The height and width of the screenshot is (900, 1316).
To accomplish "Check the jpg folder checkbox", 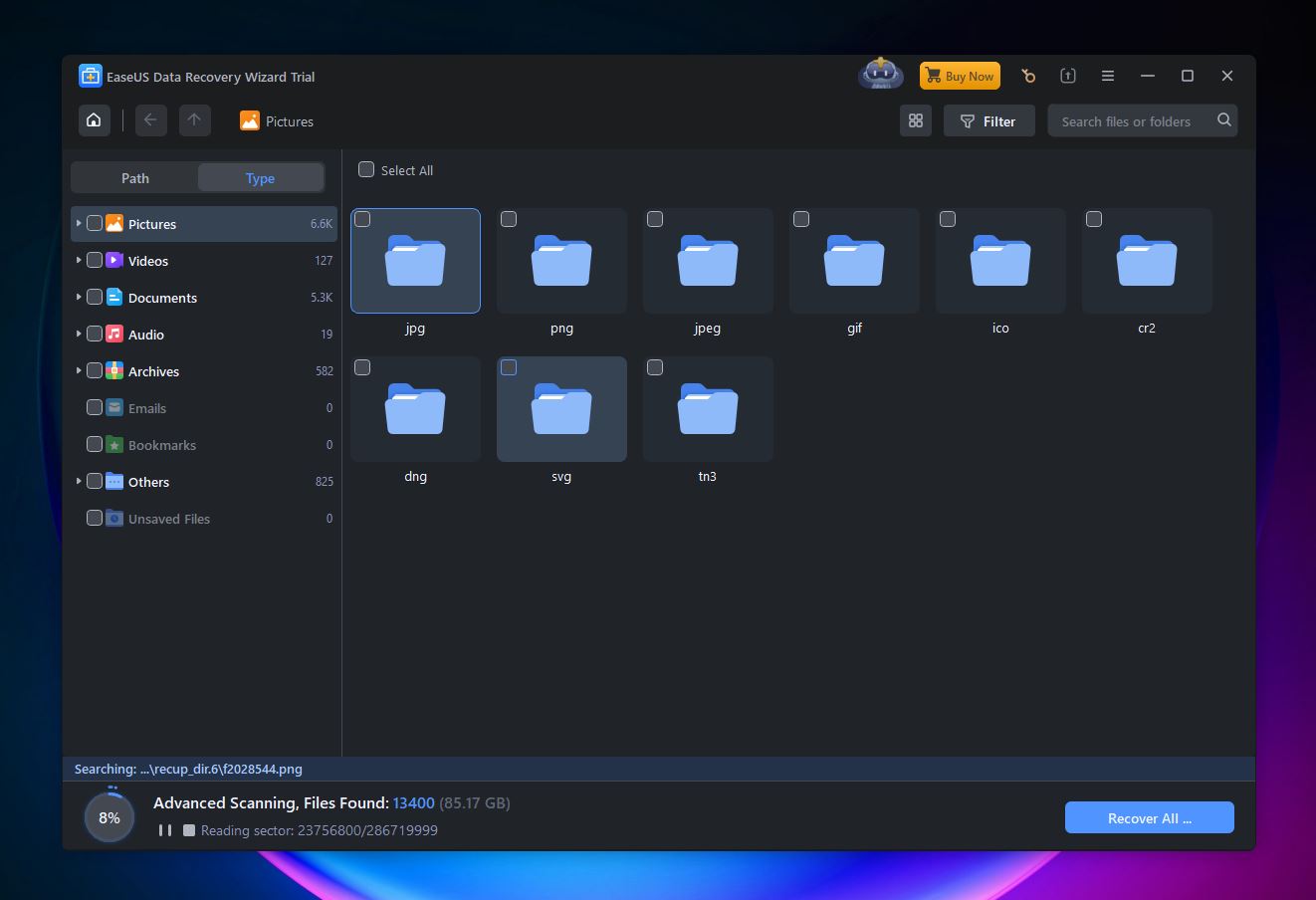I will point(362,219).
